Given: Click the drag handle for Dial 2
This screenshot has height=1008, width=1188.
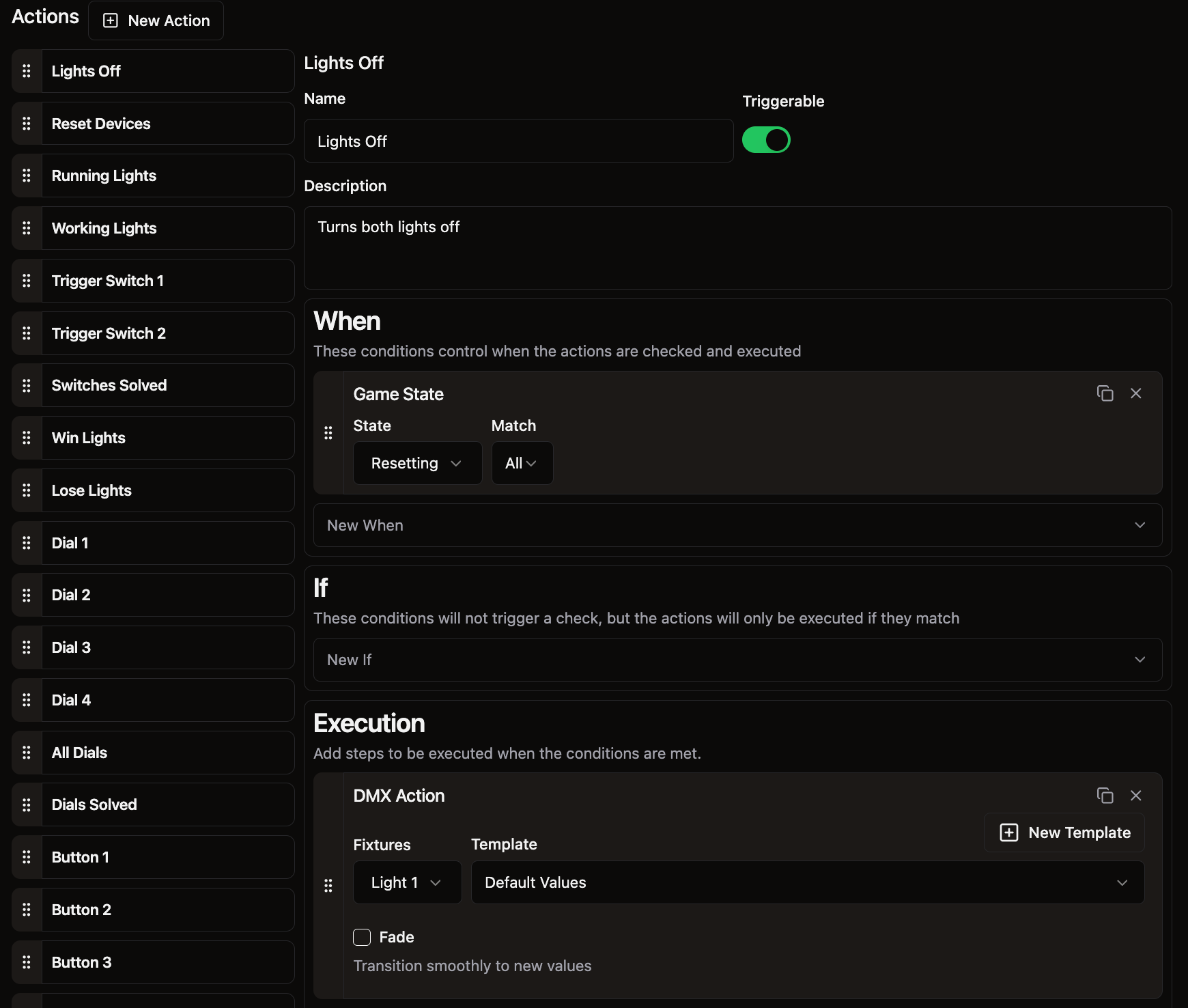Looking at the screenshot, I should click(x=27, y=595).
